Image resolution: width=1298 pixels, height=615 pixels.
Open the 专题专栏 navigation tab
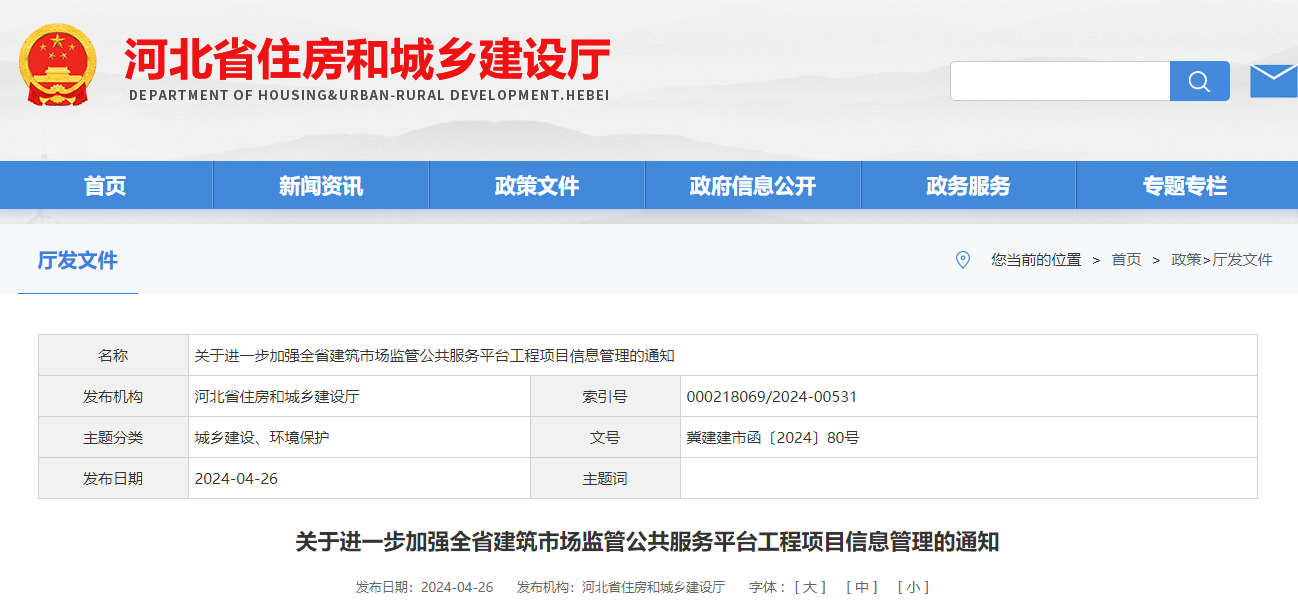pos(1185,185)
